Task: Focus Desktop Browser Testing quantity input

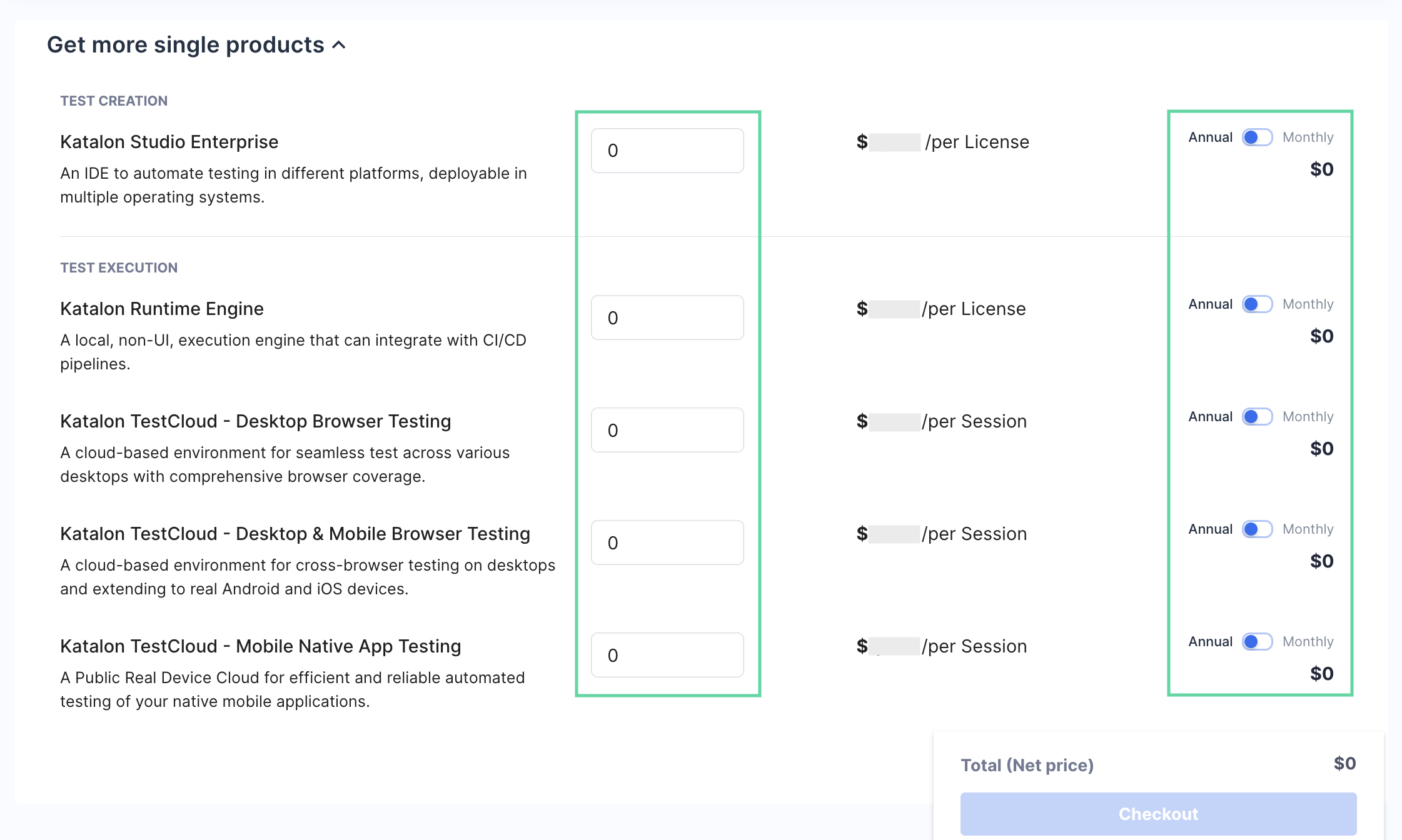Action: pos(667,430)
